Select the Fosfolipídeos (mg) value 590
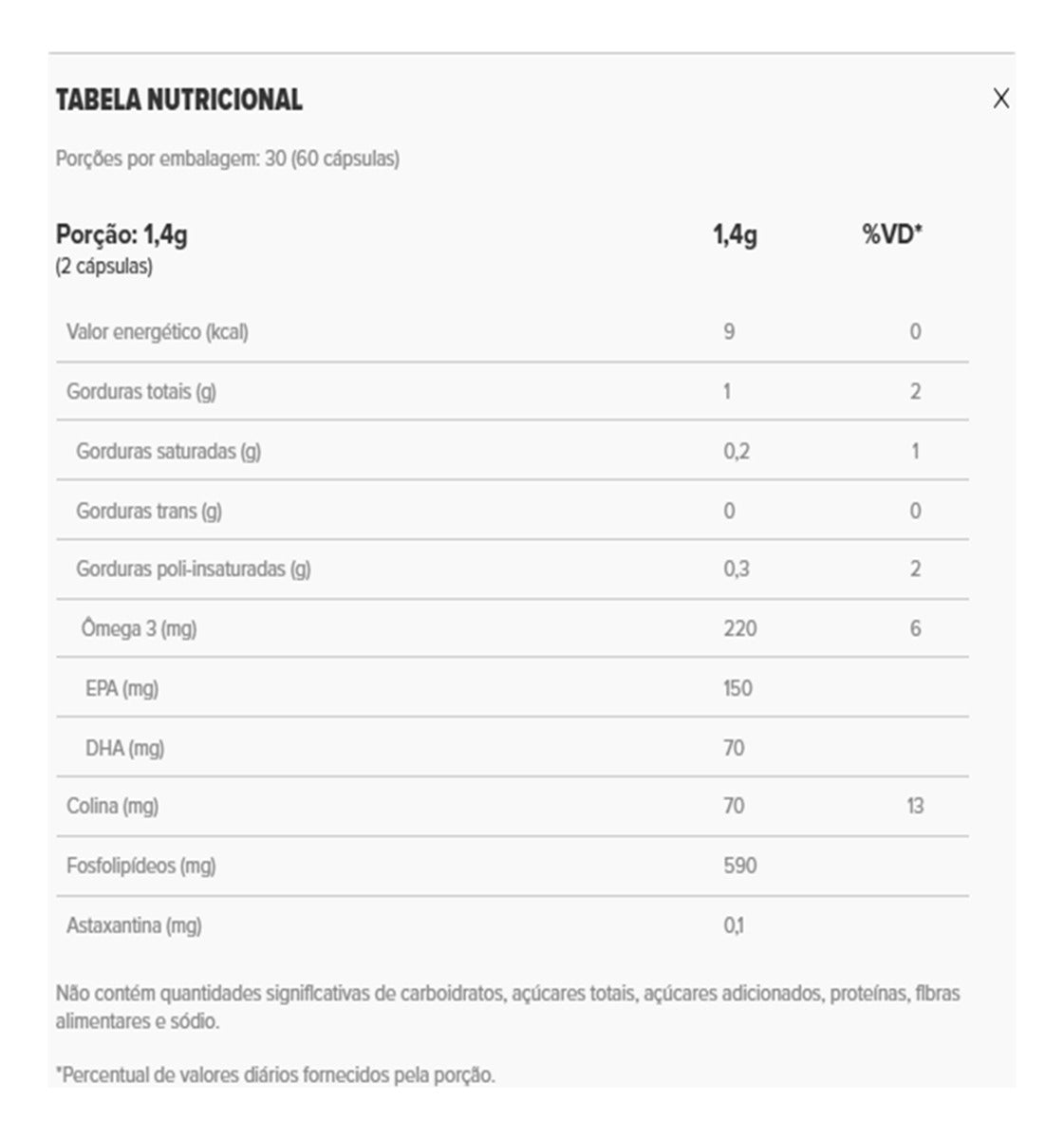The width and height of the screenshot is (1064, 1139). coord(739,866)
